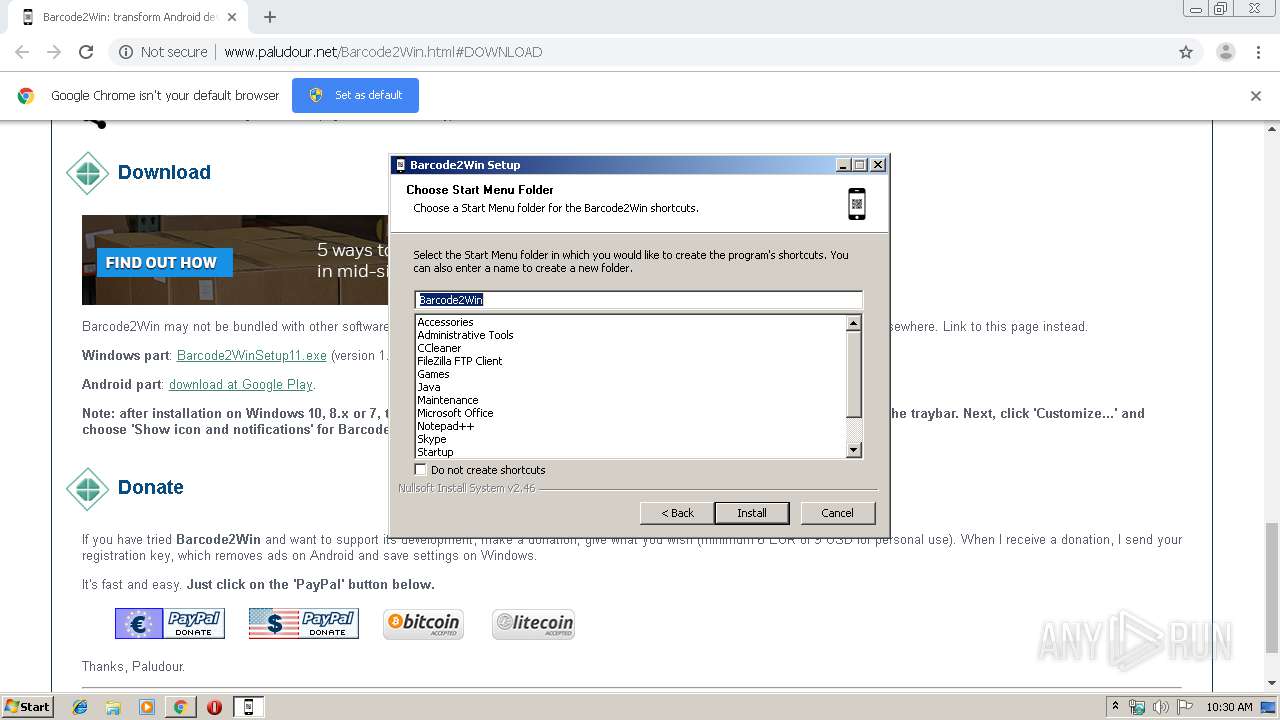
Task: Click the address bar URL
Action: coord(383,52)
